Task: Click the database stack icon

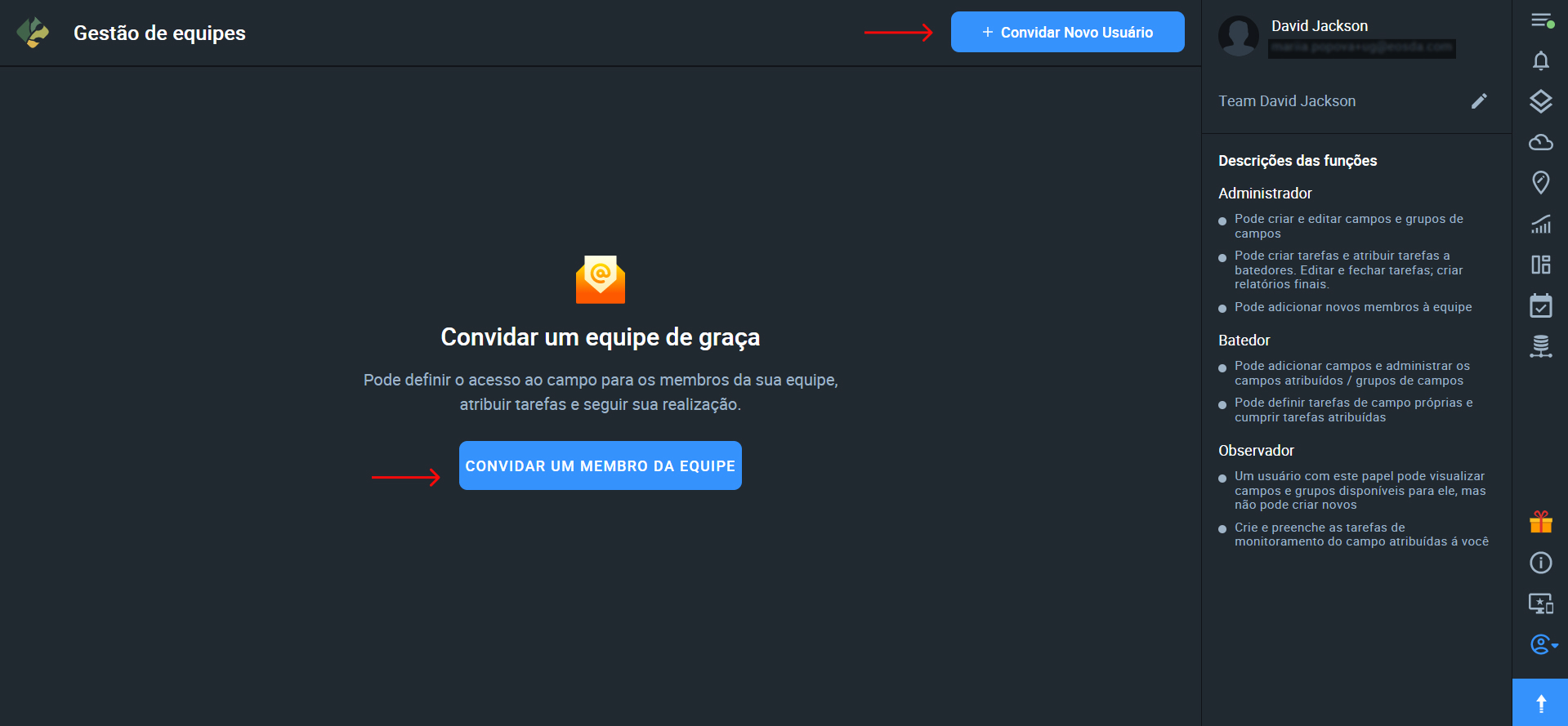Action: [1540, 346]
